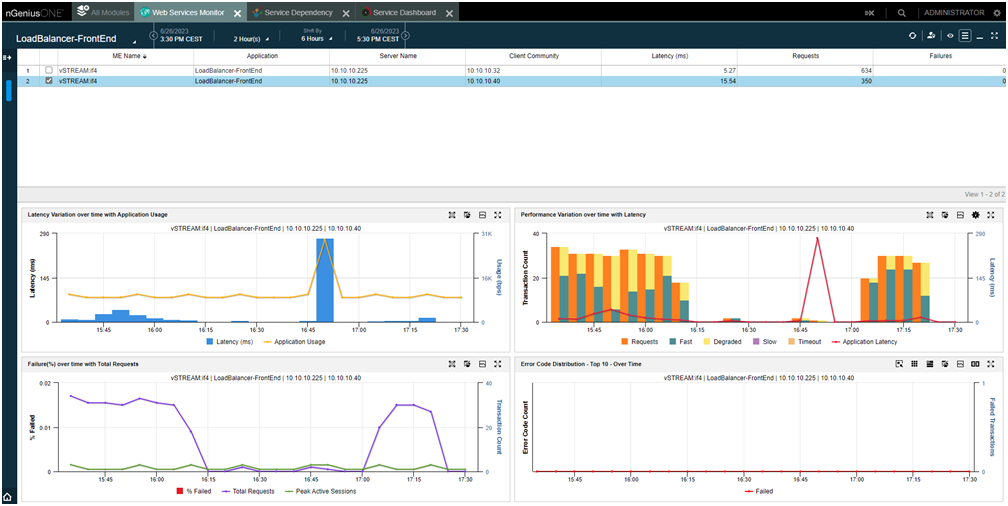Viewport: 1008px width, 506px height.
Task: Sort by Requests column header
Action: 805,56
